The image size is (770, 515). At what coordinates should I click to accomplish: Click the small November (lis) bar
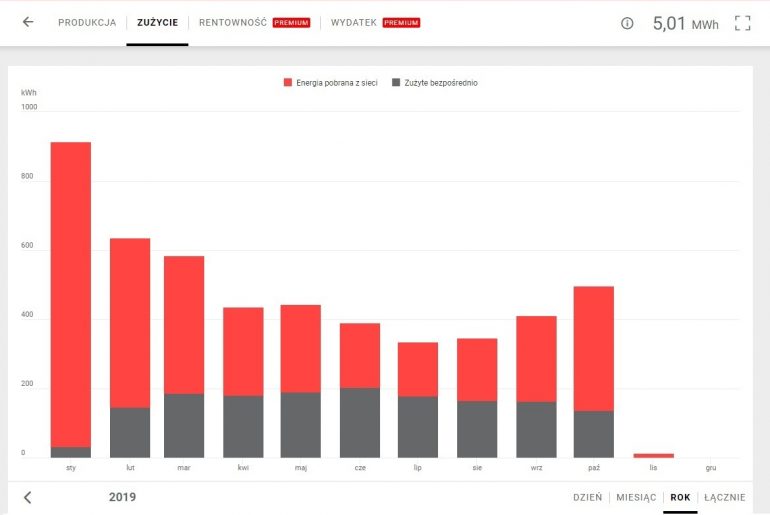click(653, 455)
